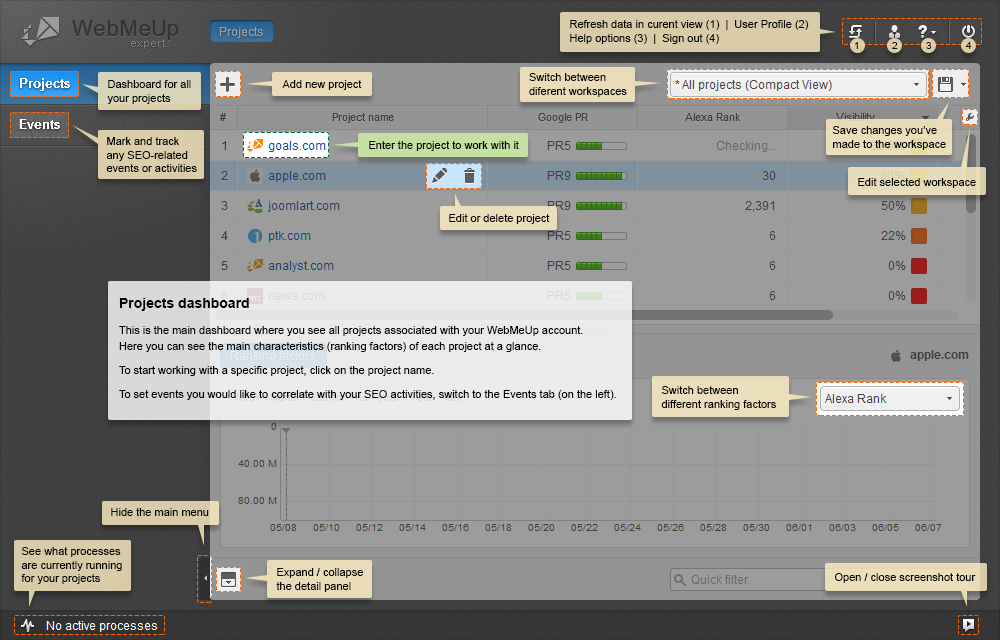Click the Visibility column sort arrow
1000x640 pixels.
coord(925,117)
